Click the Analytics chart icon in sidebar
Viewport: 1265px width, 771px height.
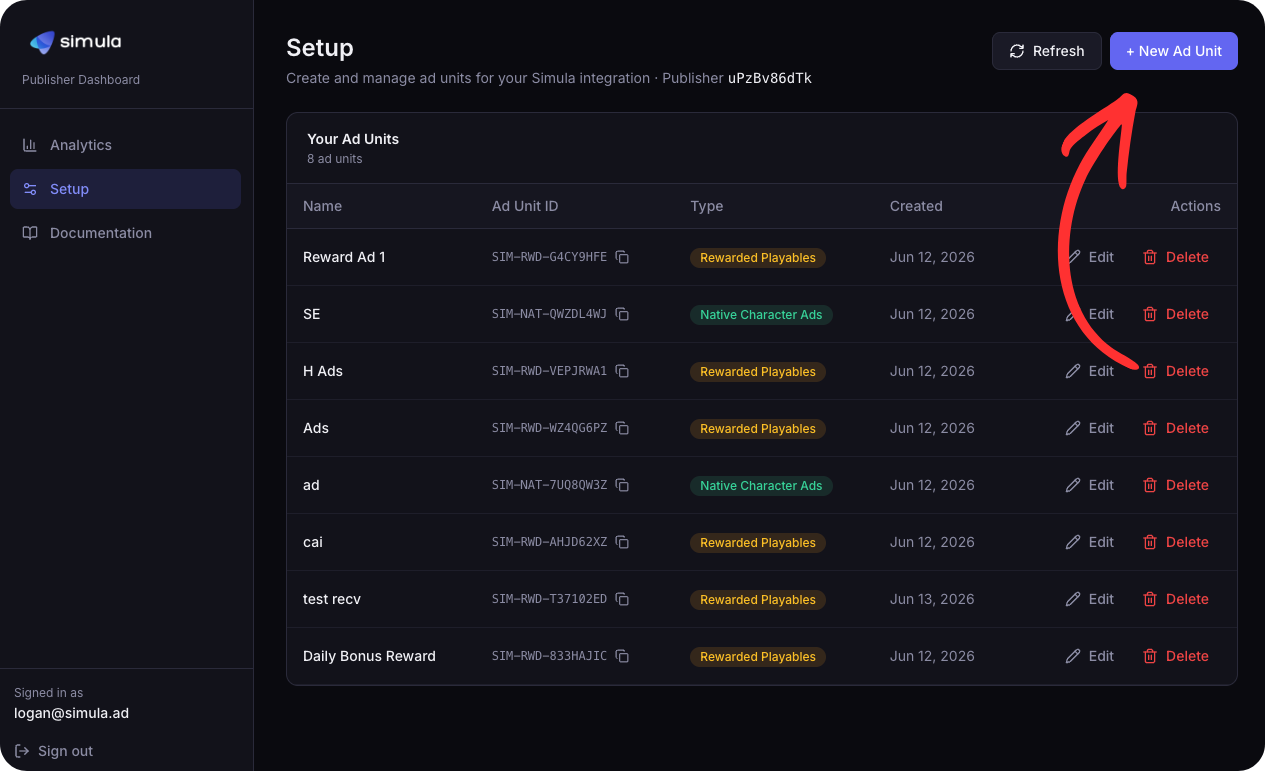30,145
